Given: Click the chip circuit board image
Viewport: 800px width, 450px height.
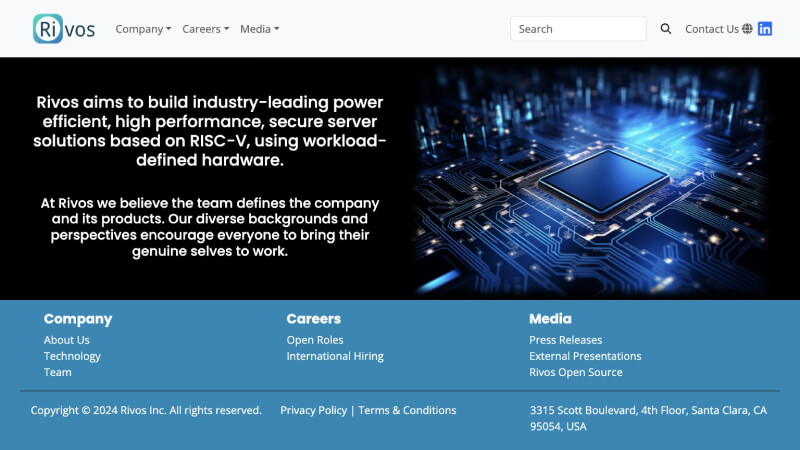Looking at the screenshot, I should [591, 179].
